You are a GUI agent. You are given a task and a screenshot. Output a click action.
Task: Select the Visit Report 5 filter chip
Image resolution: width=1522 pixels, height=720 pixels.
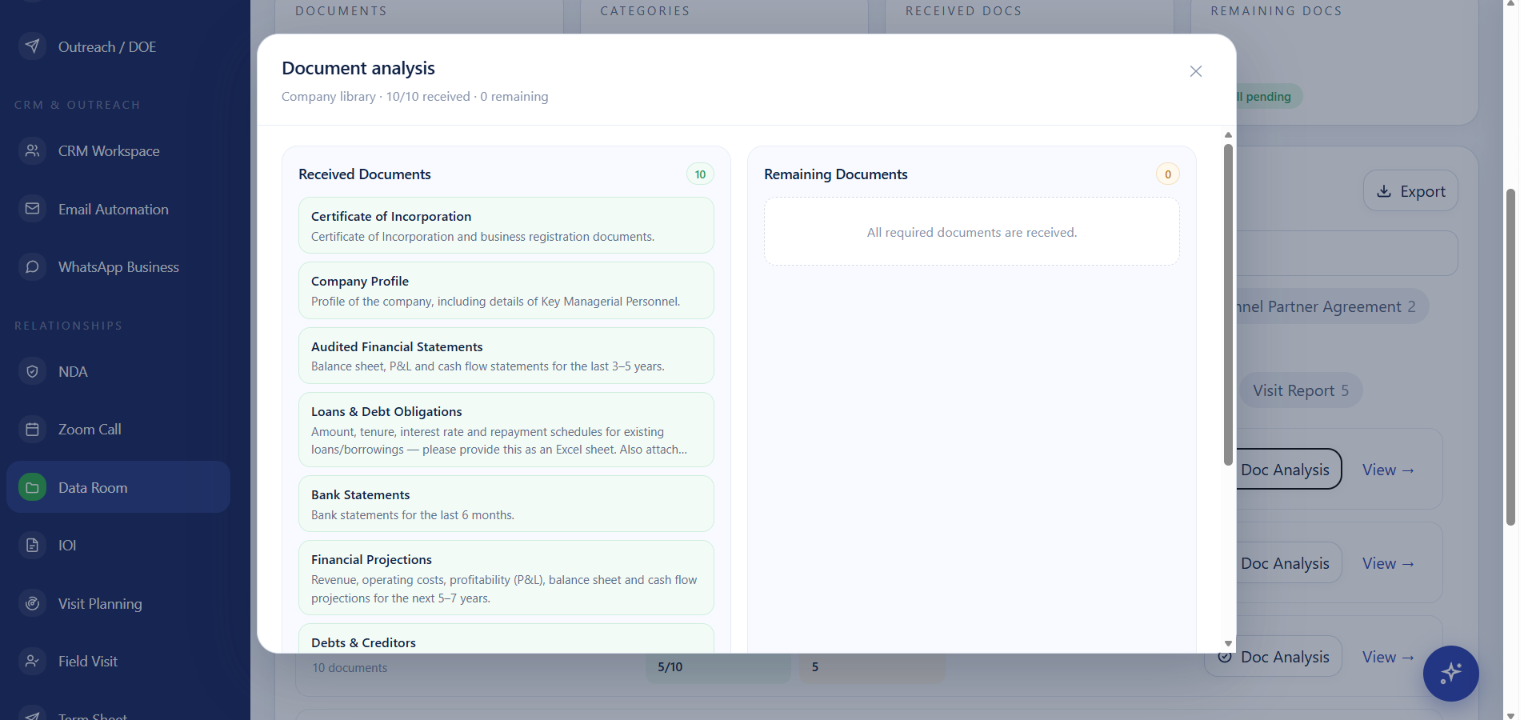tap(1301, 390)
